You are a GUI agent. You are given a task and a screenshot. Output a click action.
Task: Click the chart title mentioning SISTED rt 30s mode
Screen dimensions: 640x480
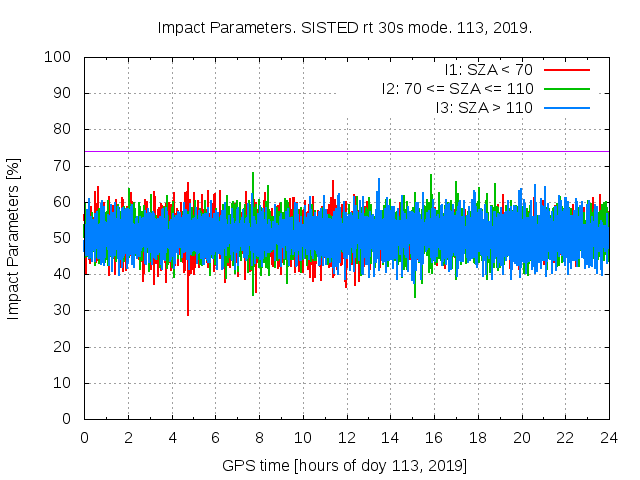point(344,27)
